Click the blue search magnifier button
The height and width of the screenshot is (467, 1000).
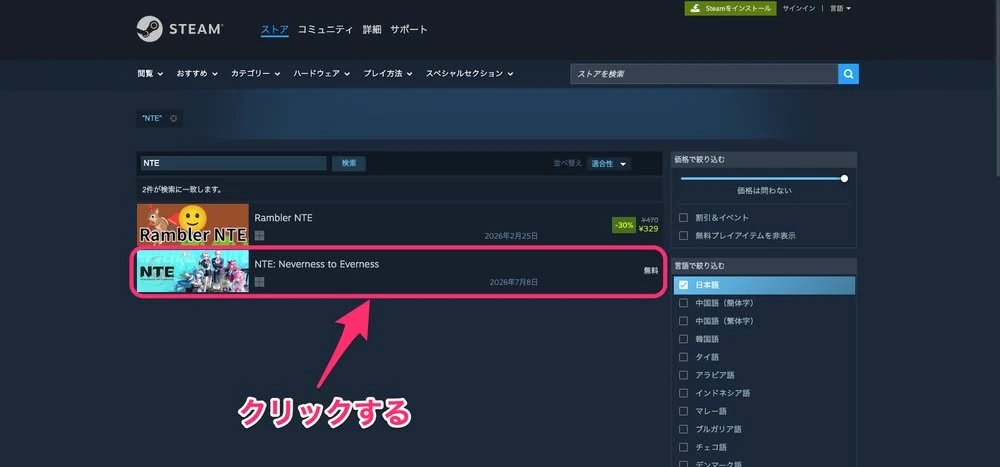pyautogui.click(x=848, y=74)
